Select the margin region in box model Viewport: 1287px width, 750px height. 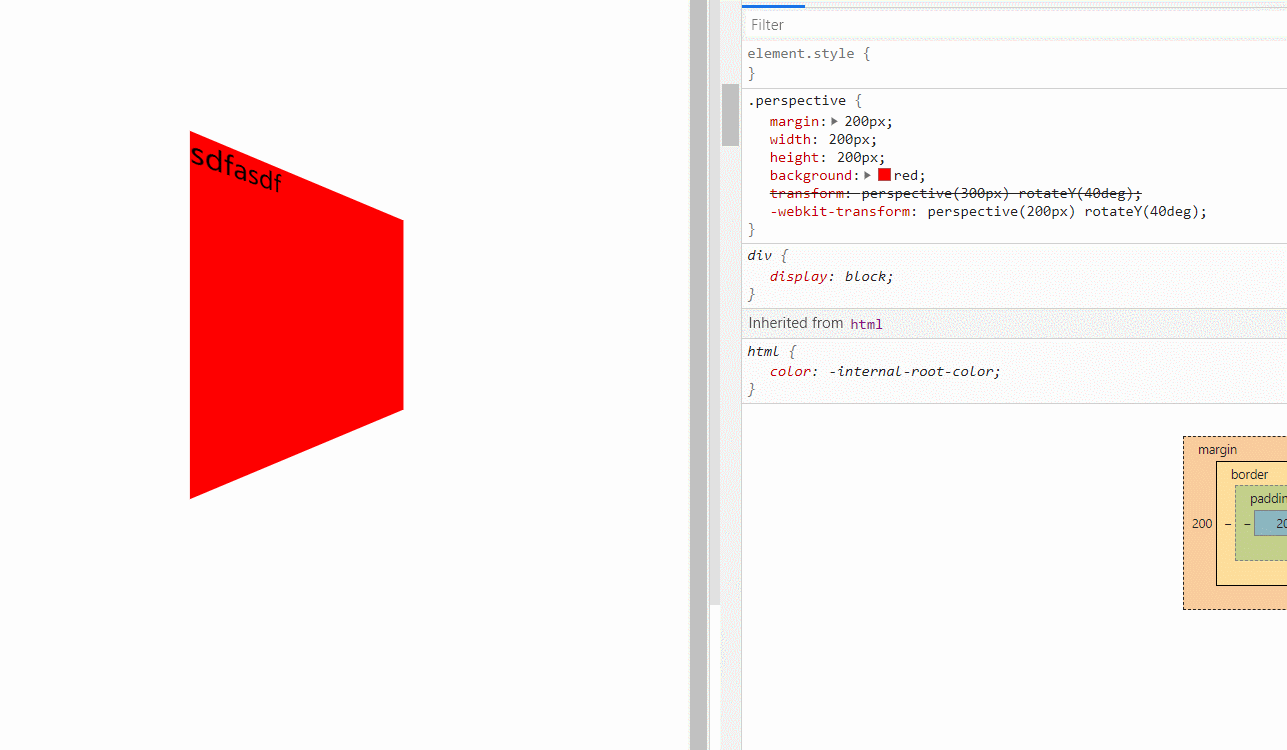click(x=1217, y=450)
